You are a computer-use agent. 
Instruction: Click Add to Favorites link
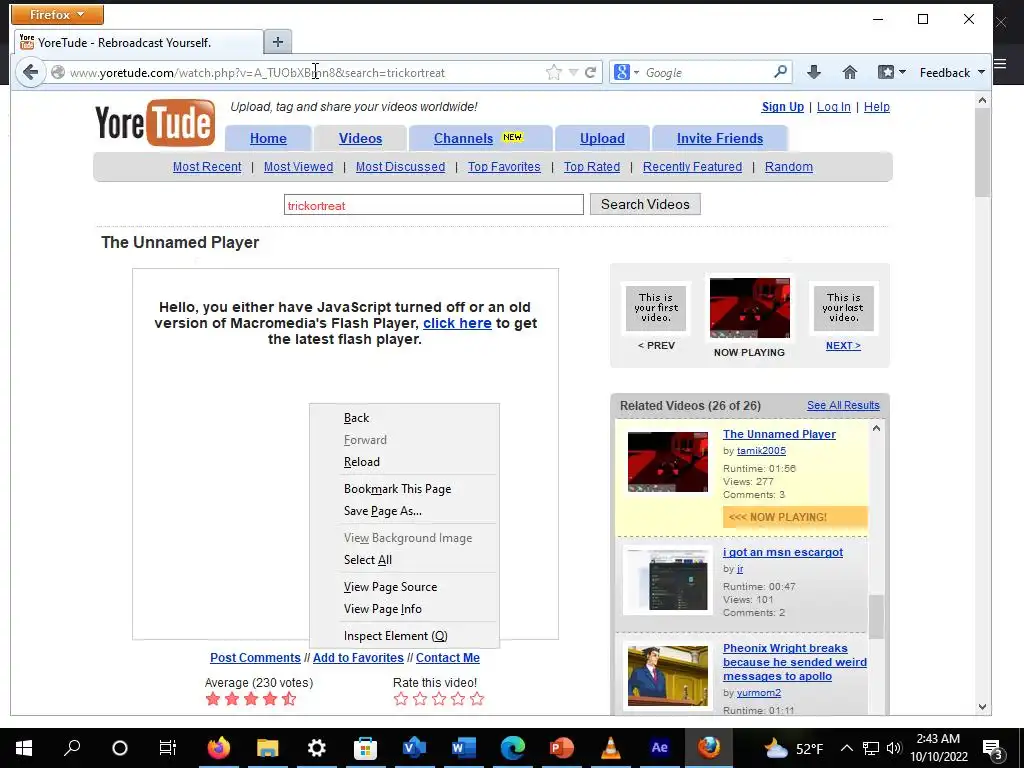[358, 658]
